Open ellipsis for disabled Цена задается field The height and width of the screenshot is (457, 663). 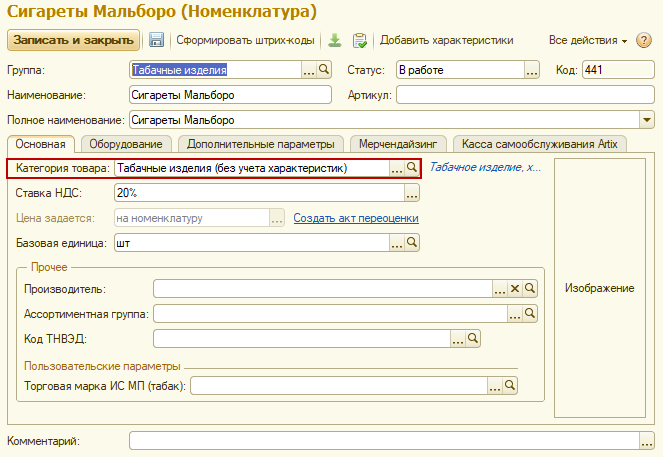[277, 218]
